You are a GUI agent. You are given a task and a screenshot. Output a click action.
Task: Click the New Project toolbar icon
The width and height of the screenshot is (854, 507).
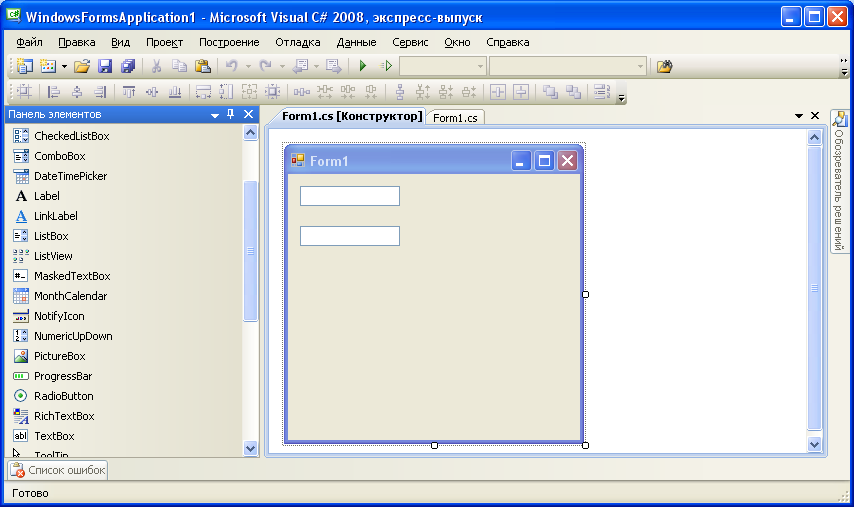coord(25,66)
